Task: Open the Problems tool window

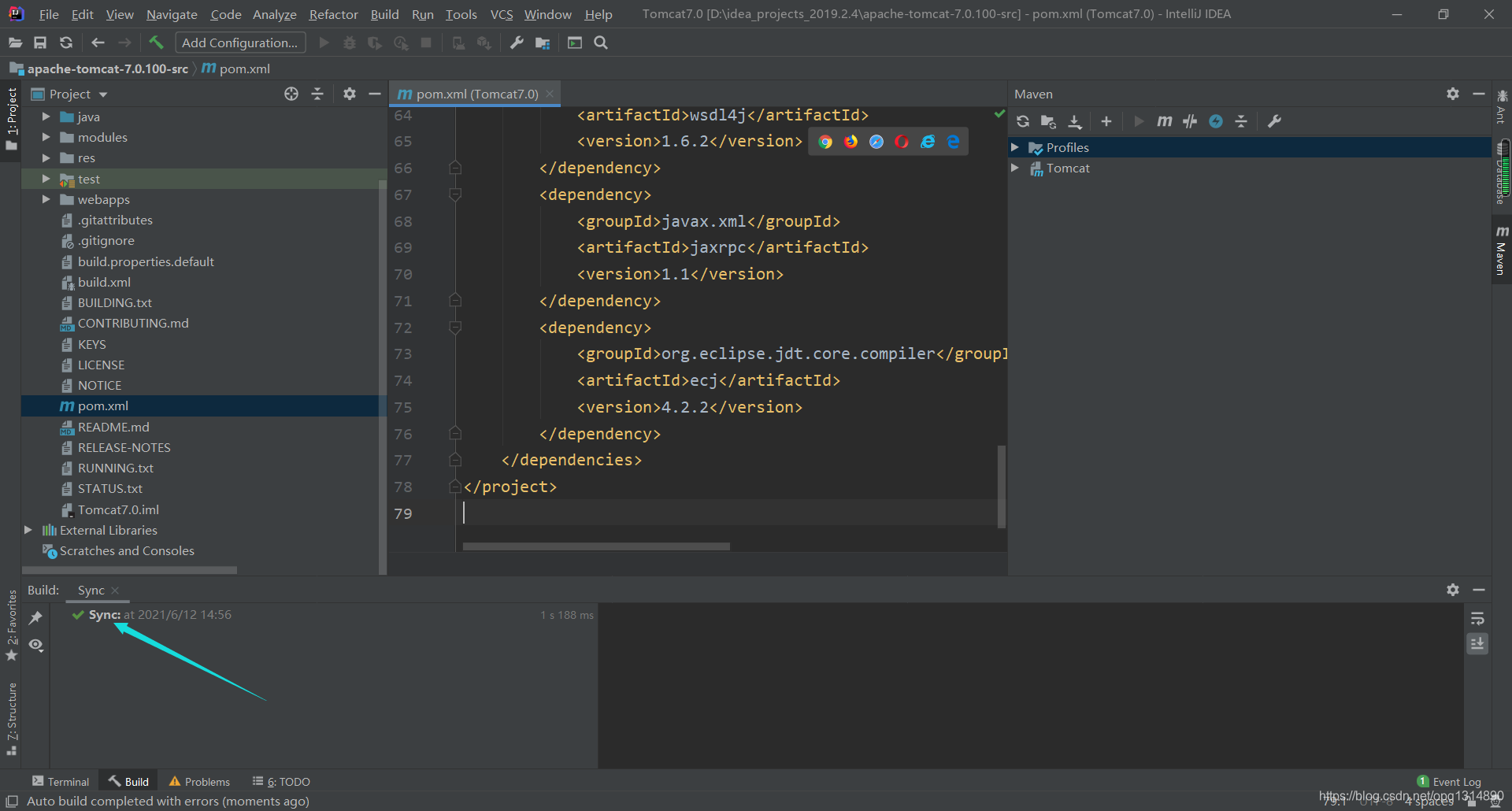Action: (199, 781)
